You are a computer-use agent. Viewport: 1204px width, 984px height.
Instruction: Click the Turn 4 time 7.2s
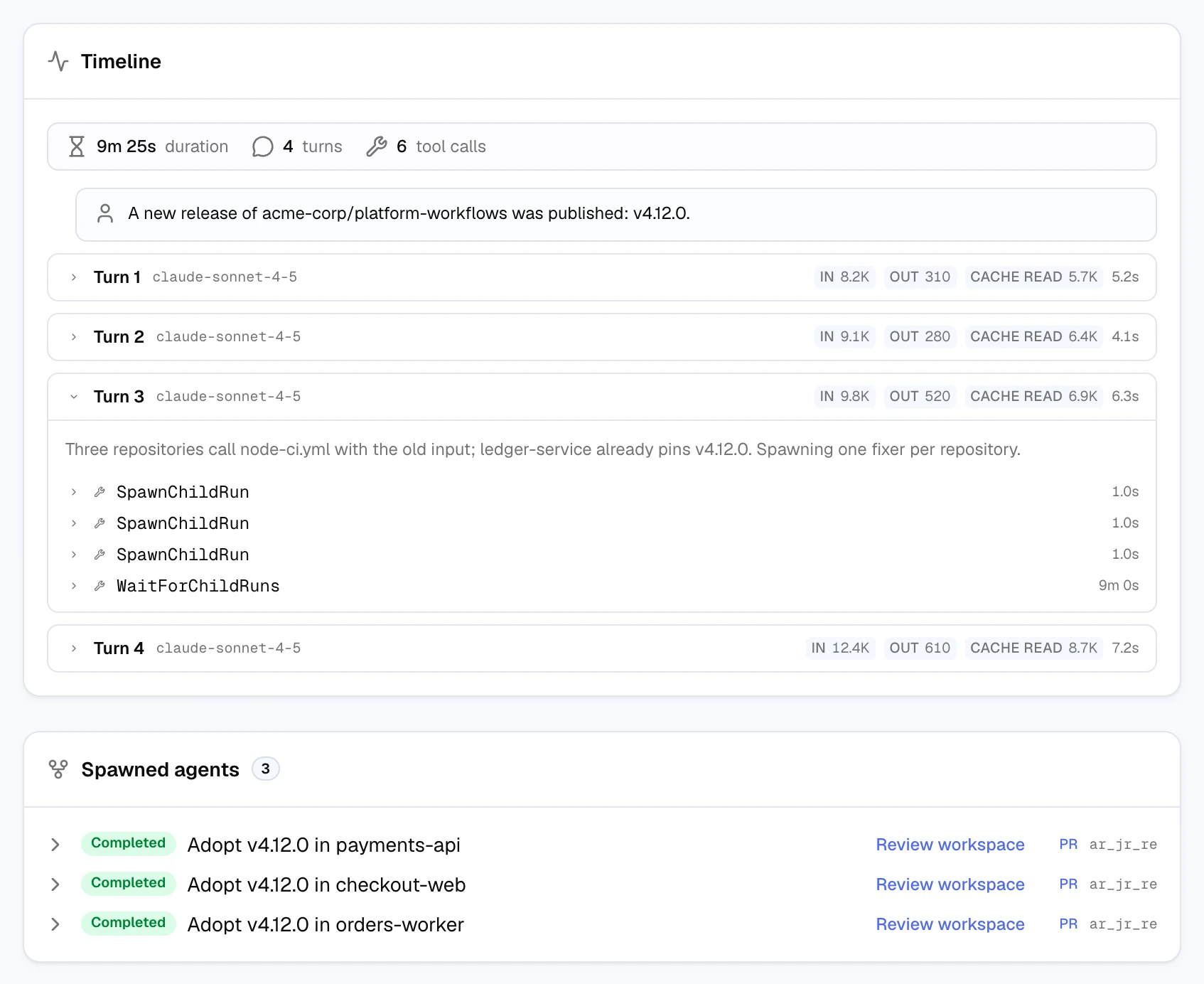pos(1125,648)
